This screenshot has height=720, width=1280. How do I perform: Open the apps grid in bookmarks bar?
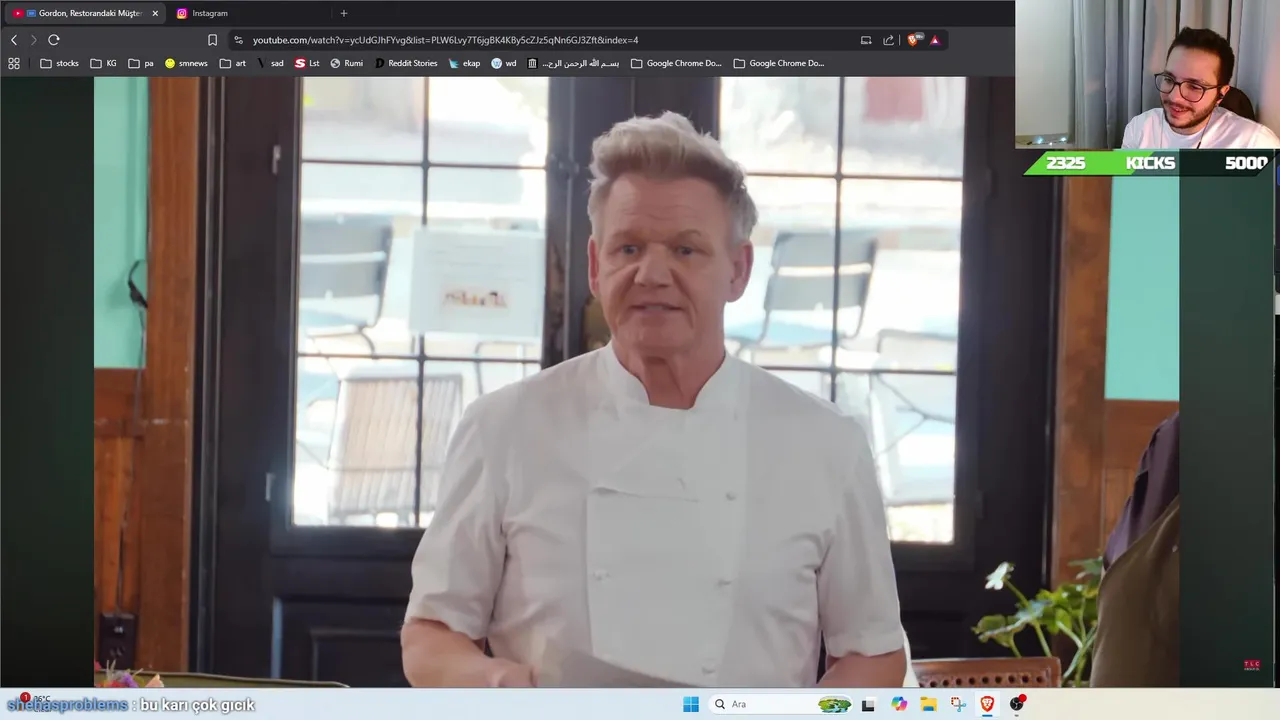[14, 63]
